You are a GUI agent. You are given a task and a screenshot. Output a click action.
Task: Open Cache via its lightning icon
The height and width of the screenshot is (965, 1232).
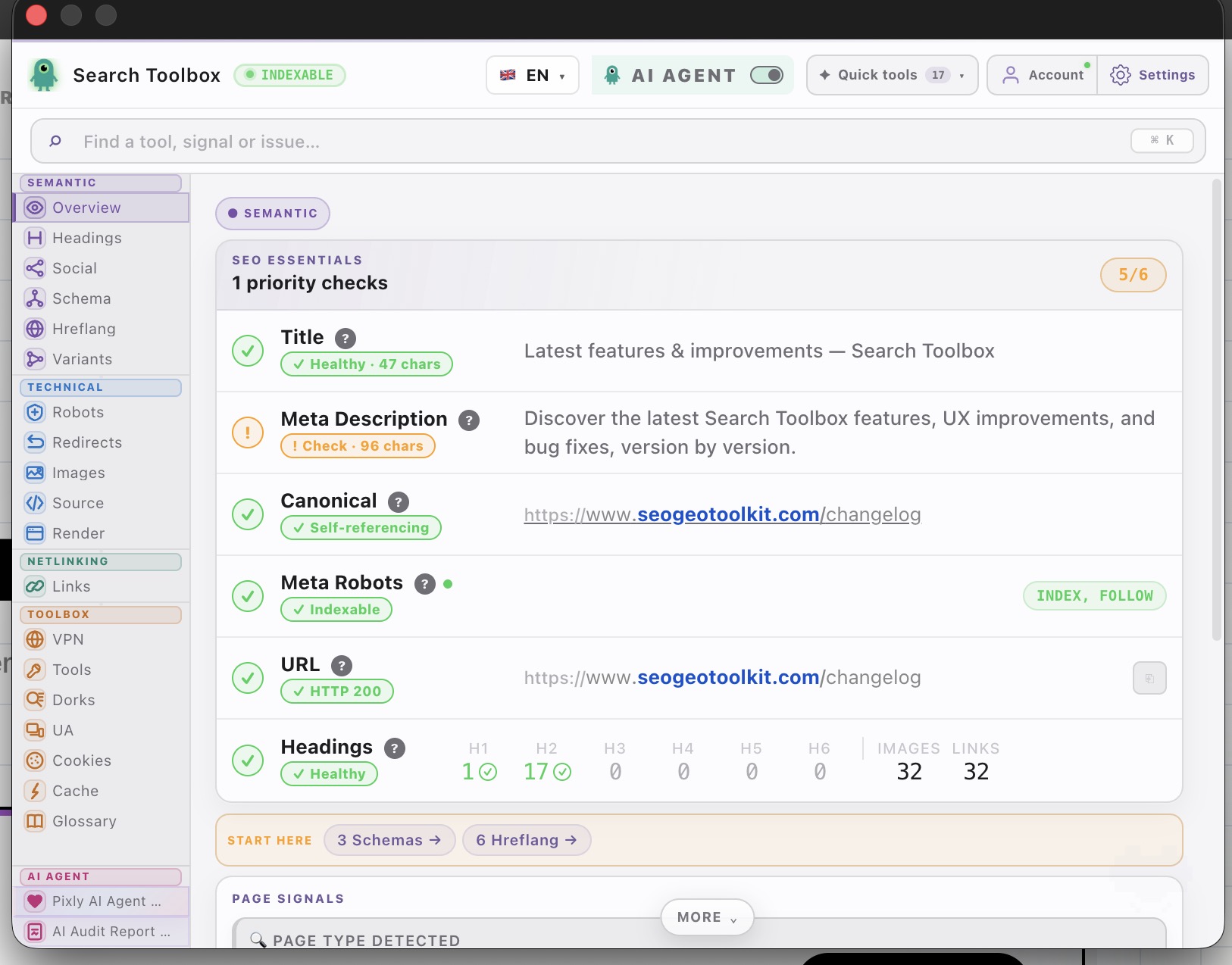[35, 791]
